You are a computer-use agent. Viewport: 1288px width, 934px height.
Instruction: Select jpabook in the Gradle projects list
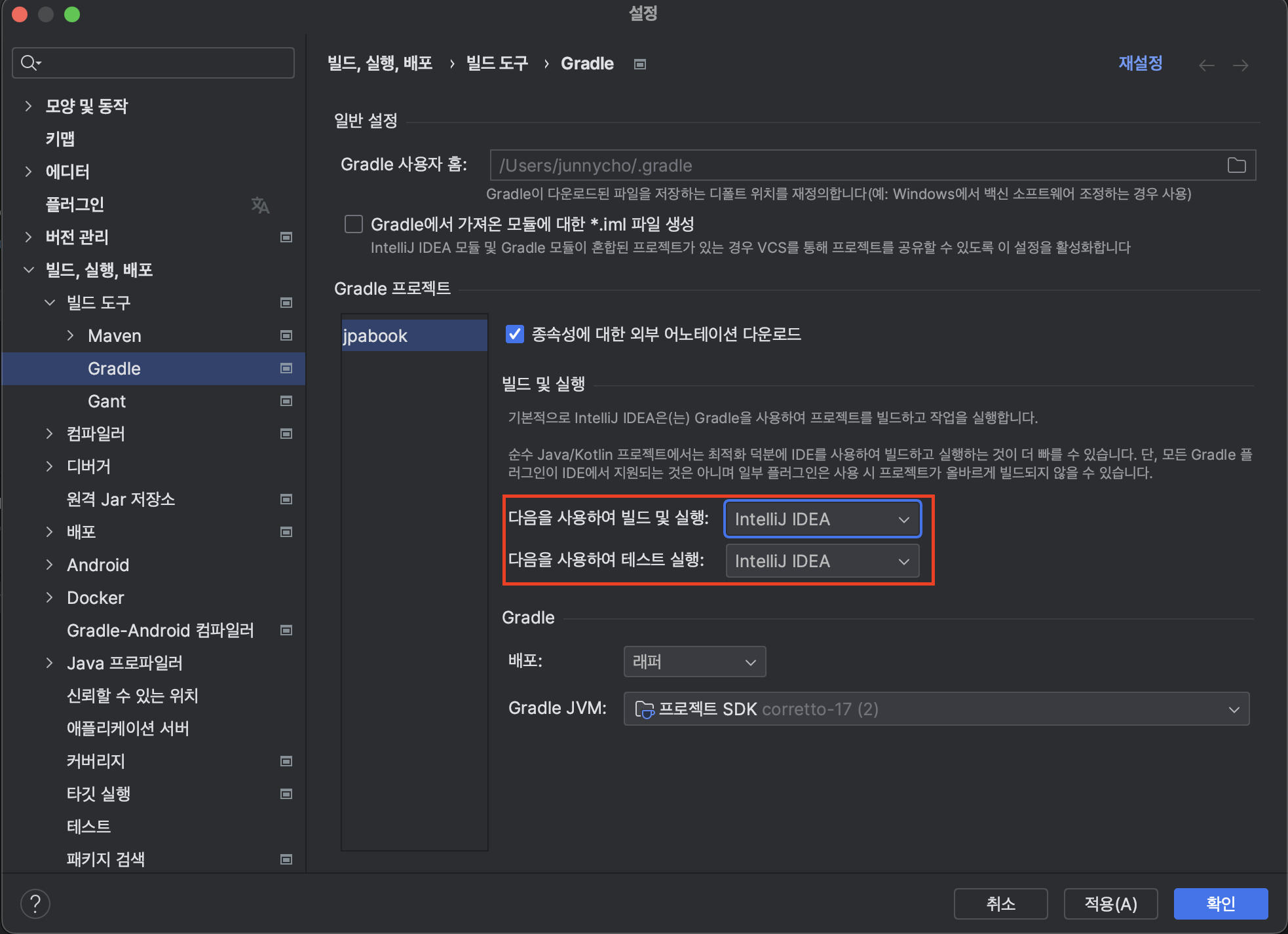(375, 336)
